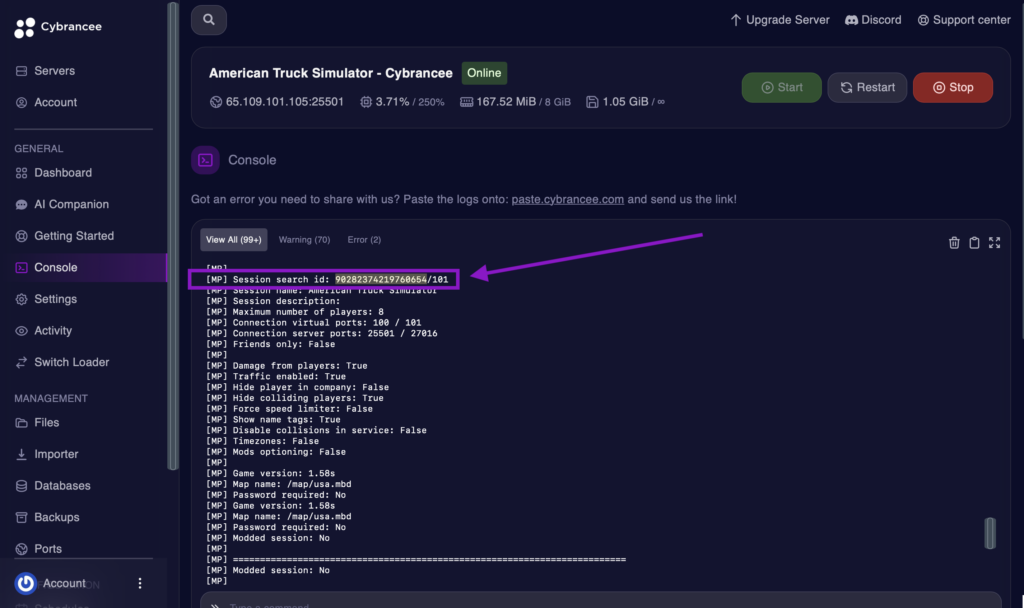
Task: Open the paste.cybrancee.com link
Action: [567, 199]
